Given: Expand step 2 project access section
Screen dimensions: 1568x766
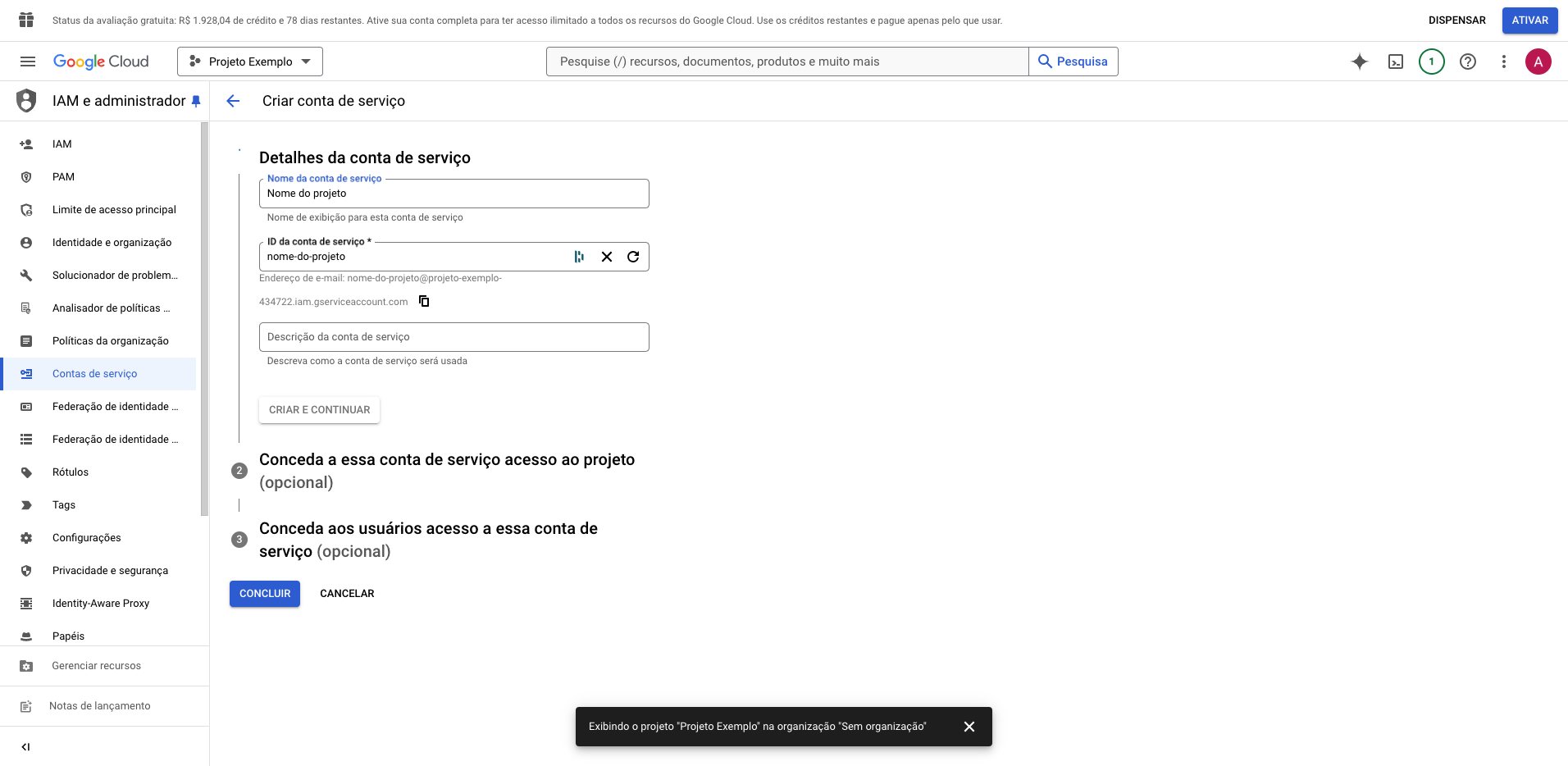Looking at the screenshot, I should tap(446, 470).
